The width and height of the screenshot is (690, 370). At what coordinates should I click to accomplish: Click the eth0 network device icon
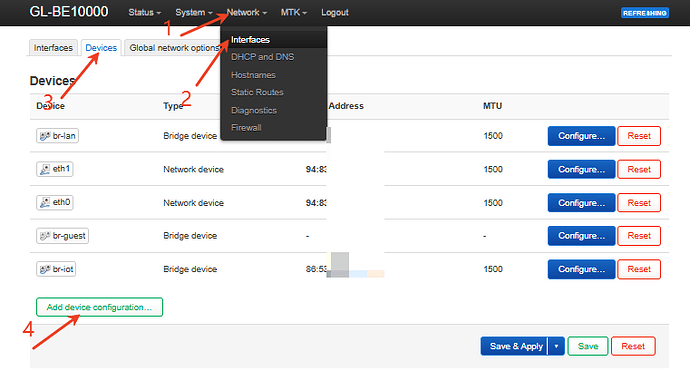44,203
